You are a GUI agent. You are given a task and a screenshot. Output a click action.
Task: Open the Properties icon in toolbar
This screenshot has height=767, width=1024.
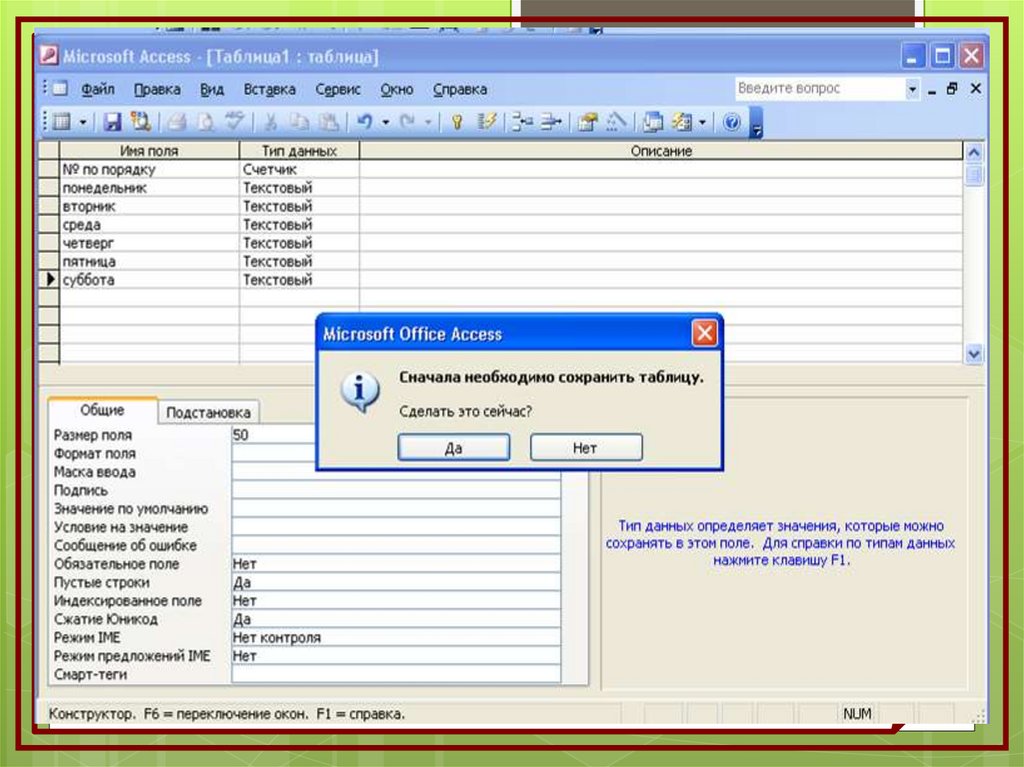pyautogui.click(x=588, y=122)
